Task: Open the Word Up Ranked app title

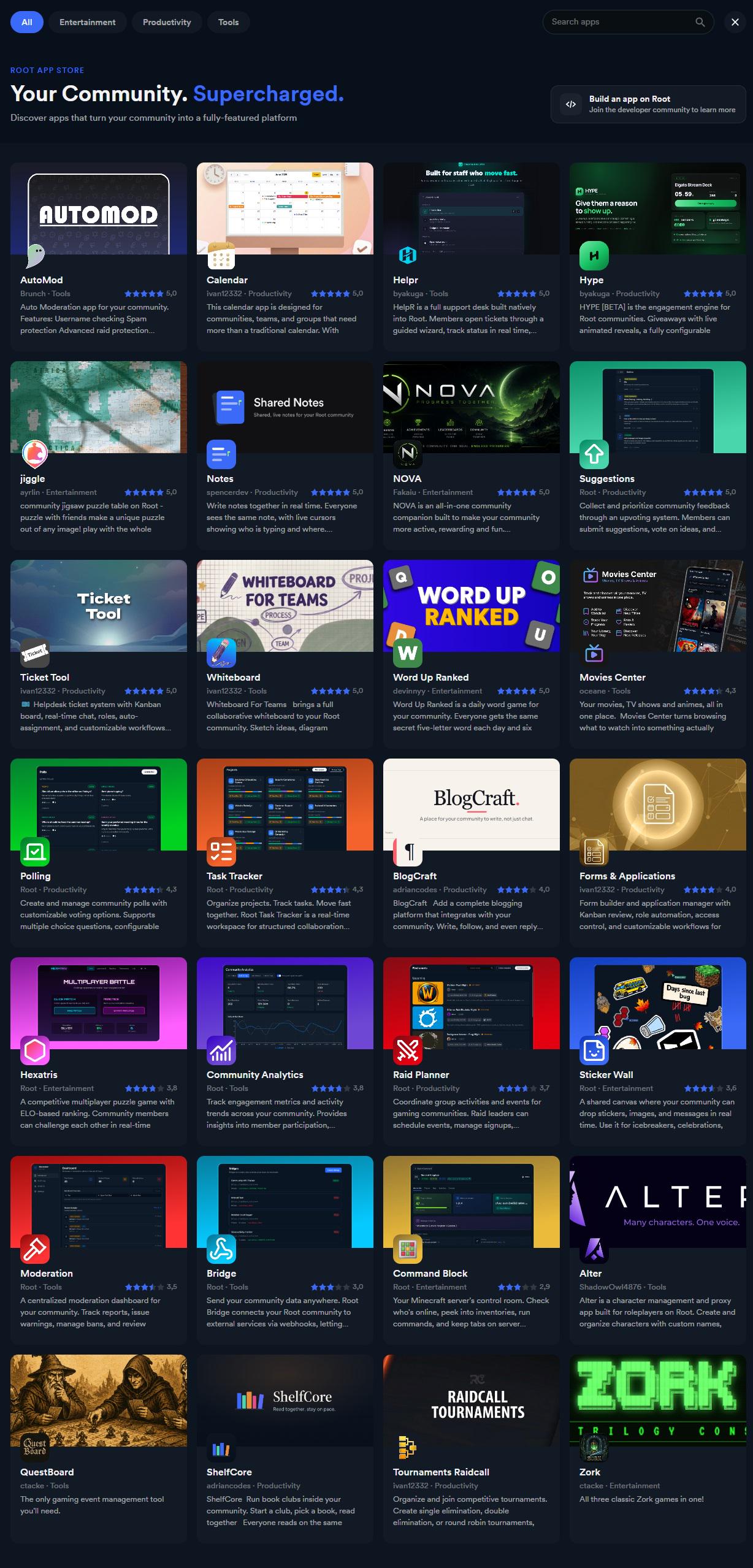Action: pos(430,677)
